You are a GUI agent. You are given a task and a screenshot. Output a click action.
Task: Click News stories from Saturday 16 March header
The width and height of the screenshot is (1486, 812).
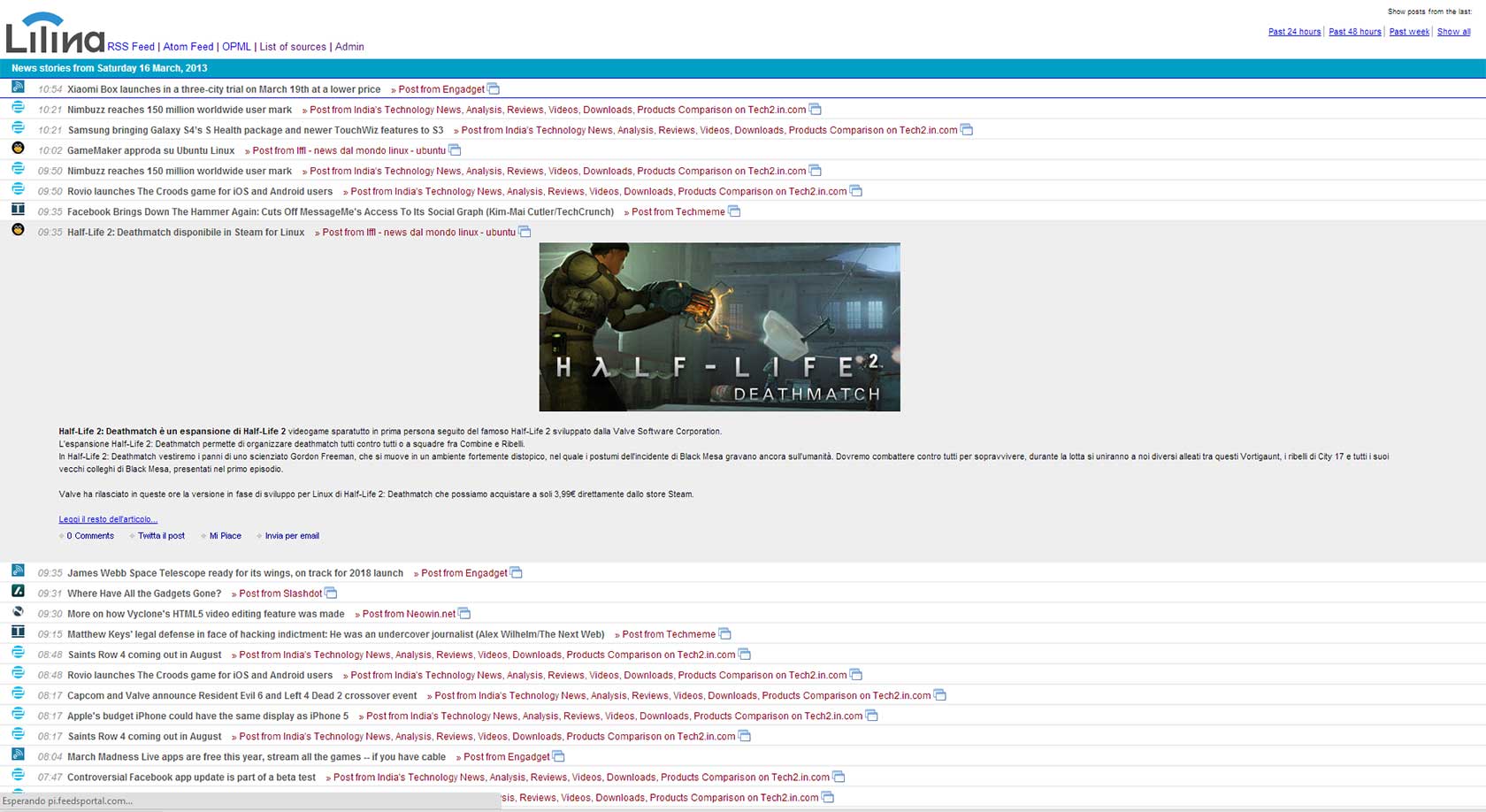click(x=110, y=68)
